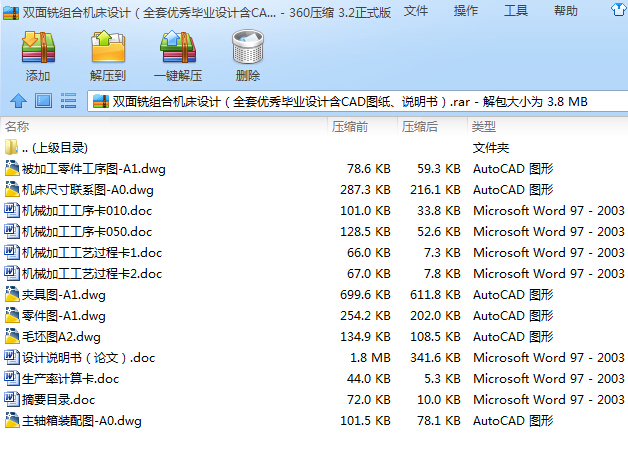Click Word icon of 摘要目录.doc
This screenshot has height=453, width=628.
(x=12, y=399)
